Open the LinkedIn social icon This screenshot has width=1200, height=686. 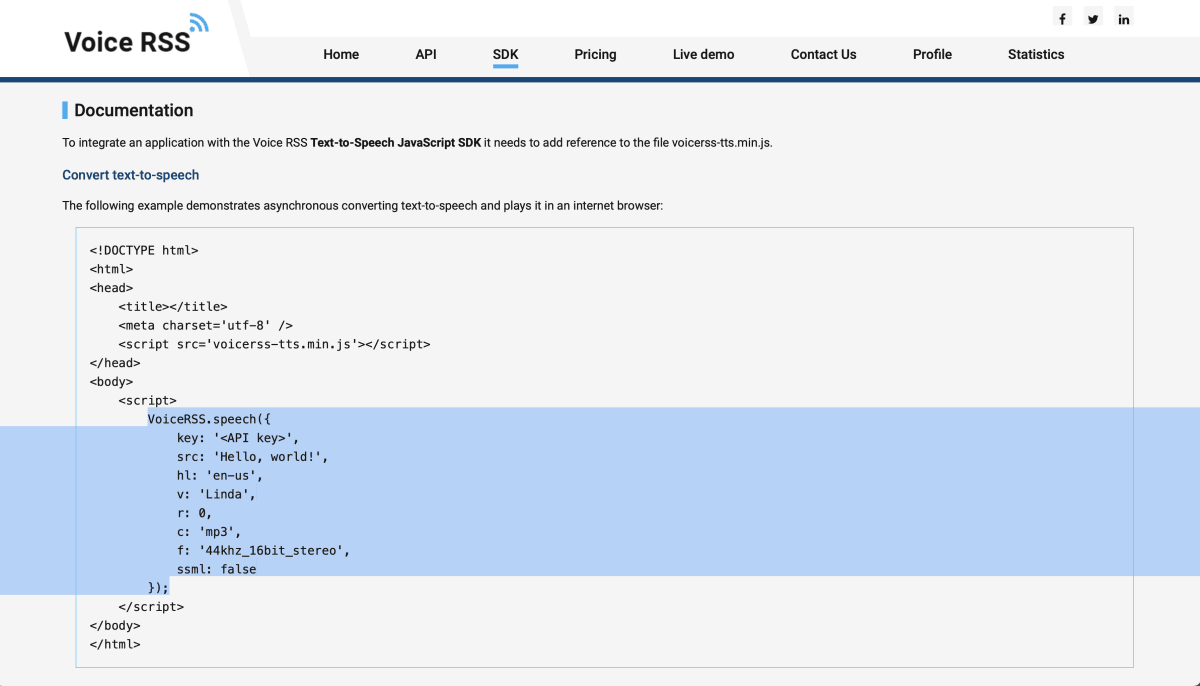[1124, 18]
